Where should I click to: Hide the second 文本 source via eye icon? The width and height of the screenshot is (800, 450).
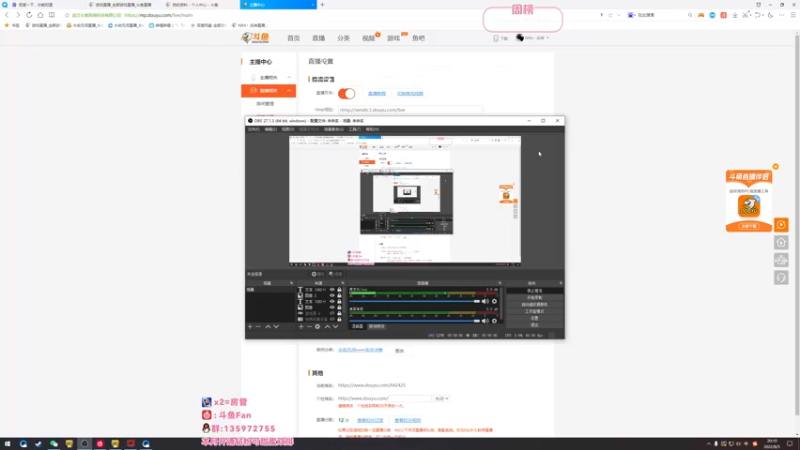(x=332, y=302)
